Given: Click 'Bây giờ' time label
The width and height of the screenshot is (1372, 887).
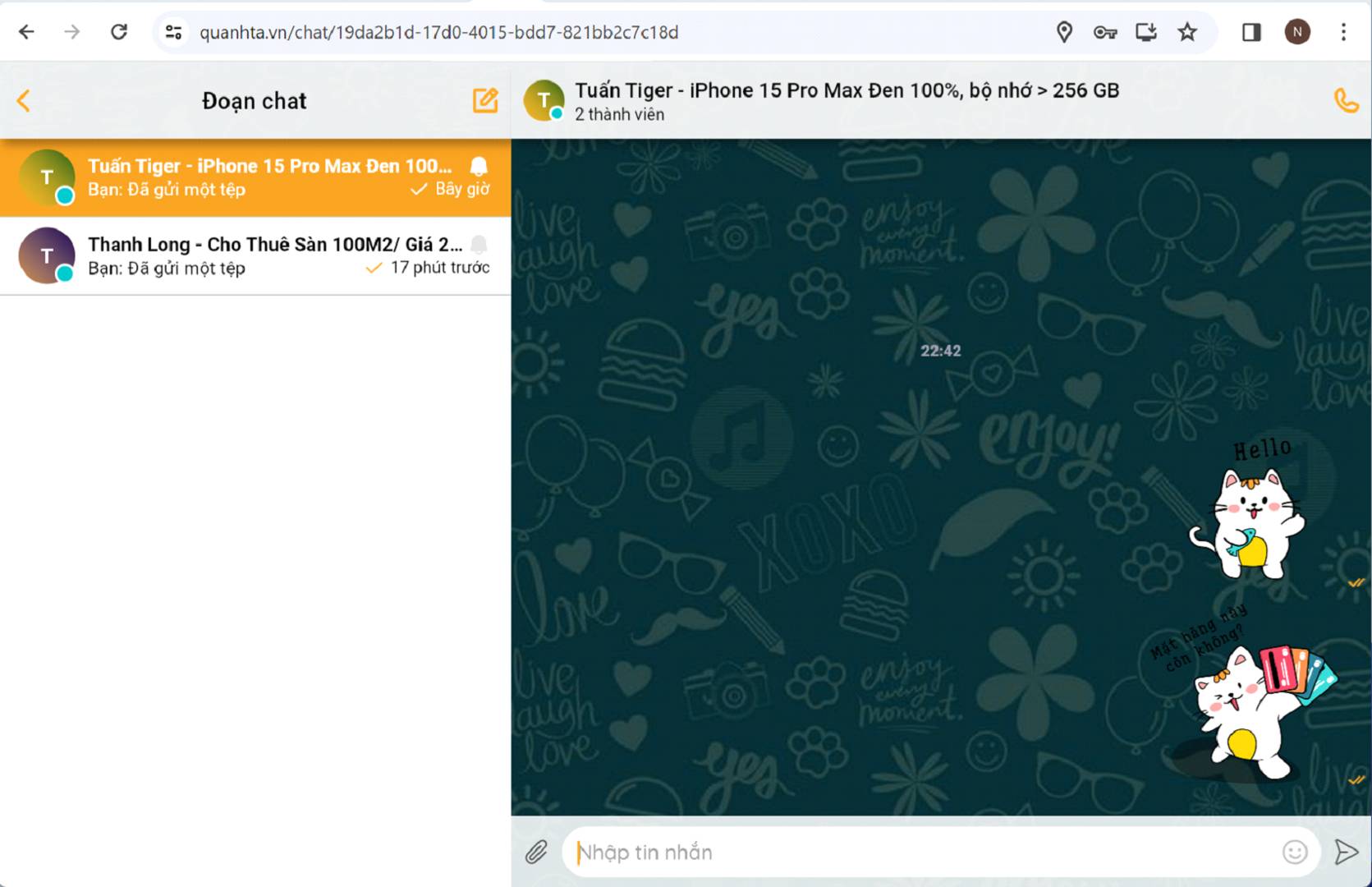Looking at the screenshot, I should [462, 189].
